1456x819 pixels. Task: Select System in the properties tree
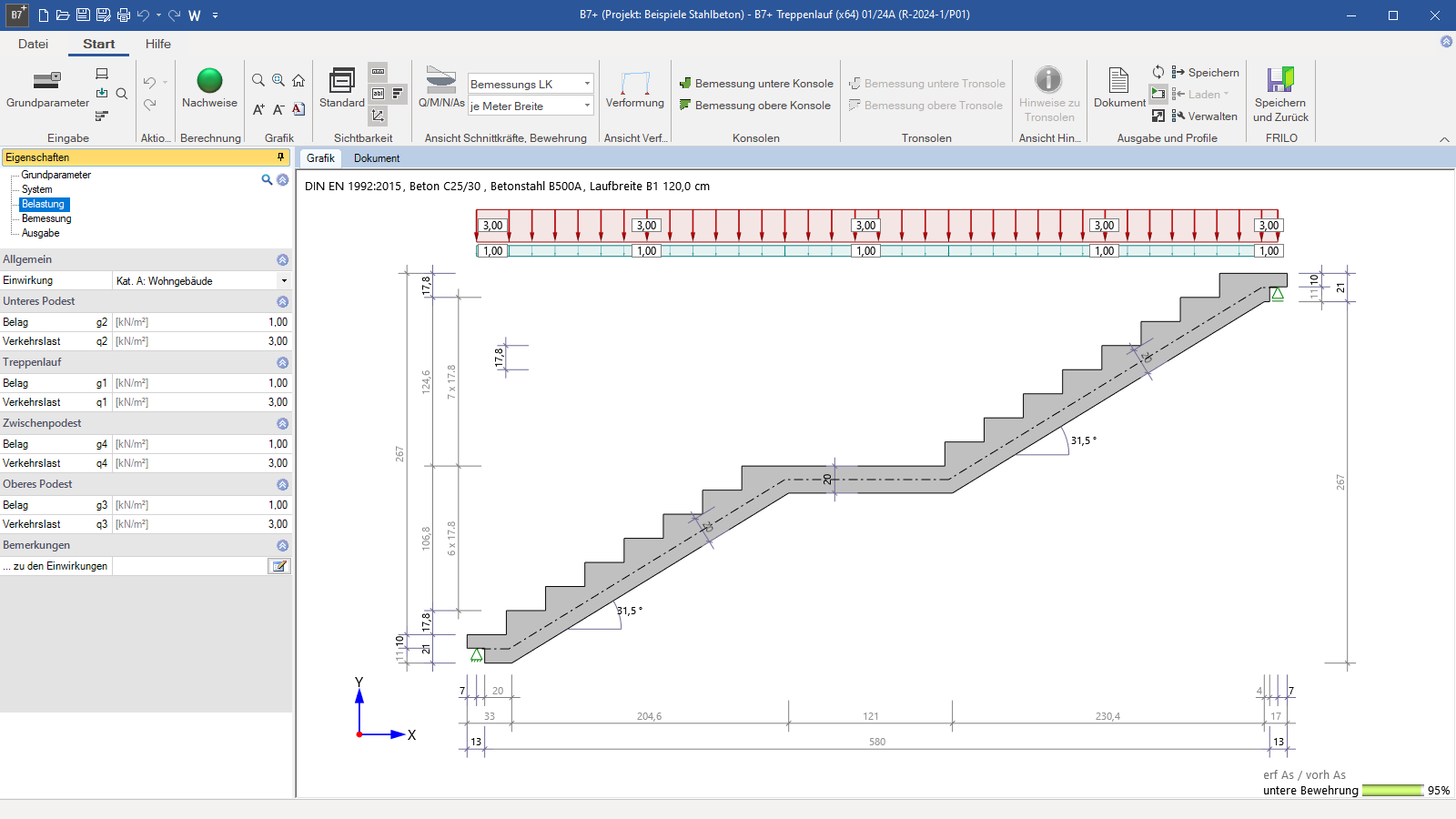[37, 189]
